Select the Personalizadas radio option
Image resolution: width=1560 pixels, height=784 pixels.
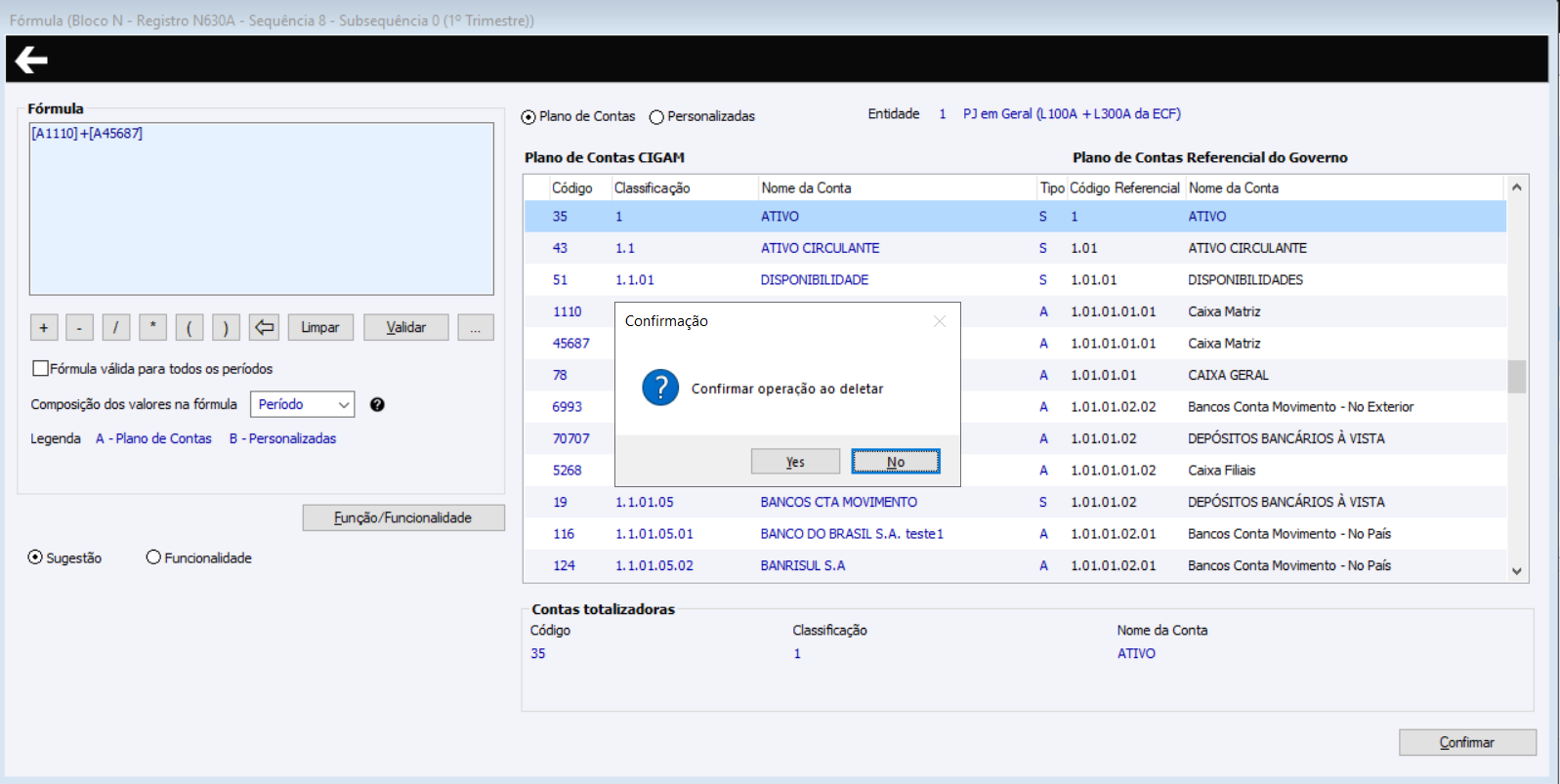click(656, 117)
